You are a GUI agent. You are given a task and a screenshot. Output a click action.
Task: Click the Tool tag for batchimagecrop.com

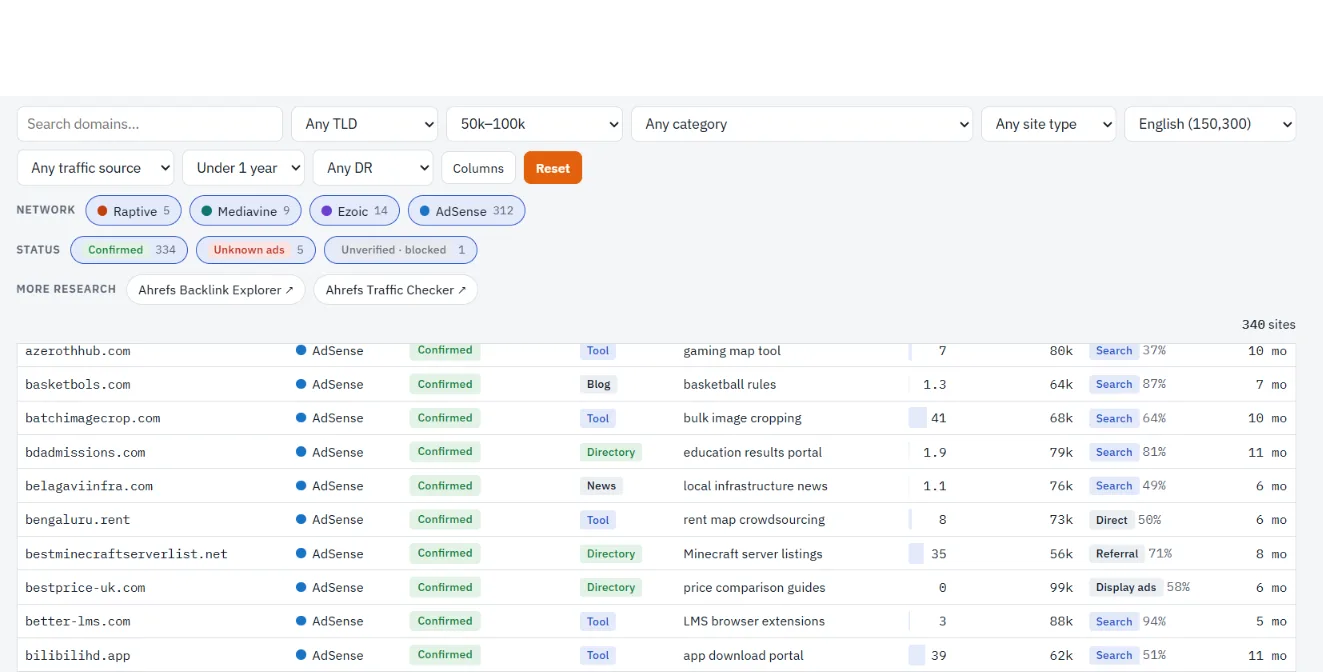[x=598, y=418]
